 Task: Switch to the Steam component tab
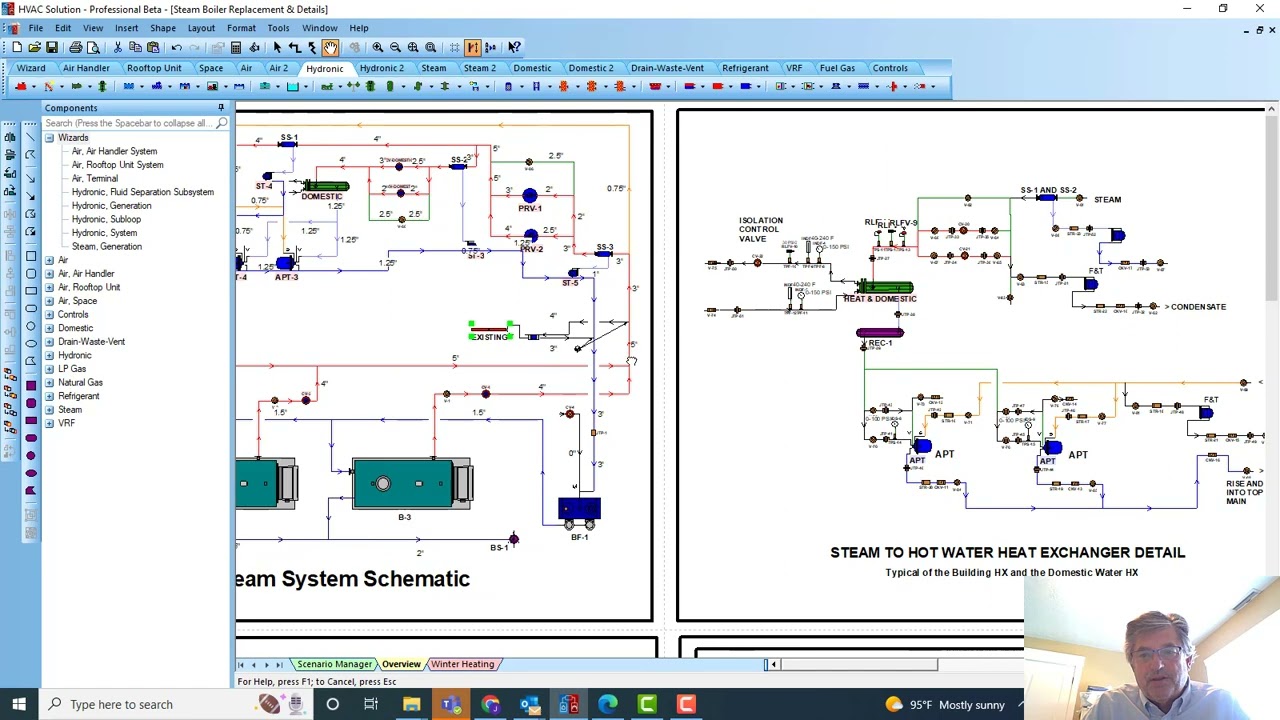[x=433, y=68]
